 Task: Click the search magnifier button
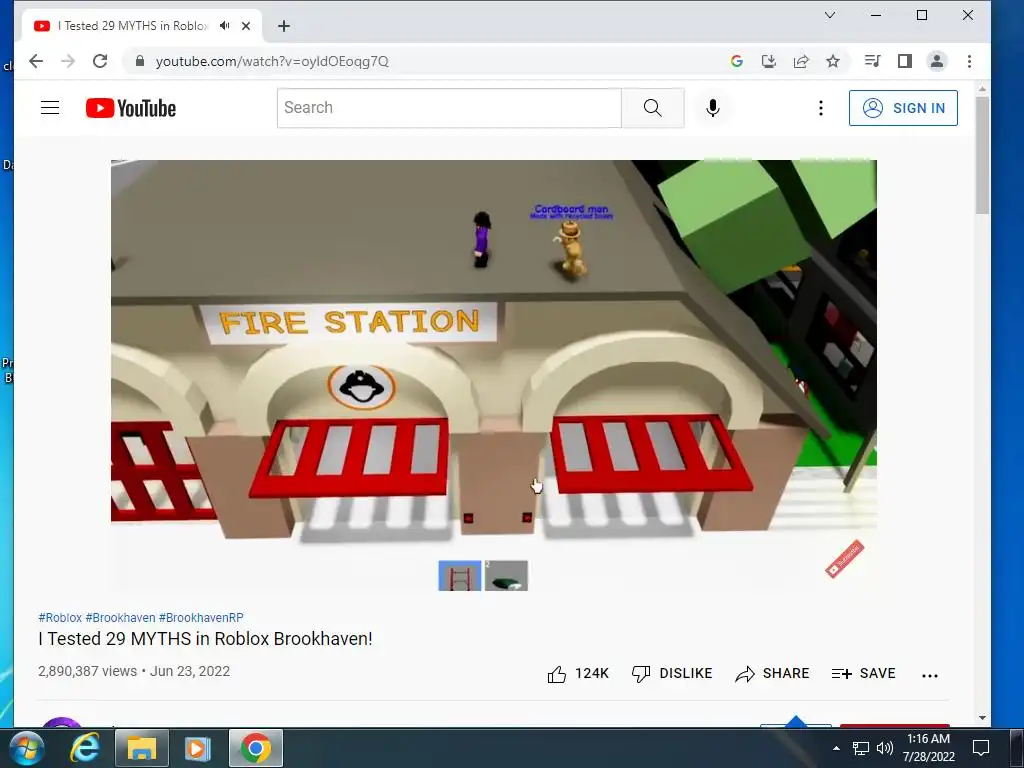[x=652, y=108]
